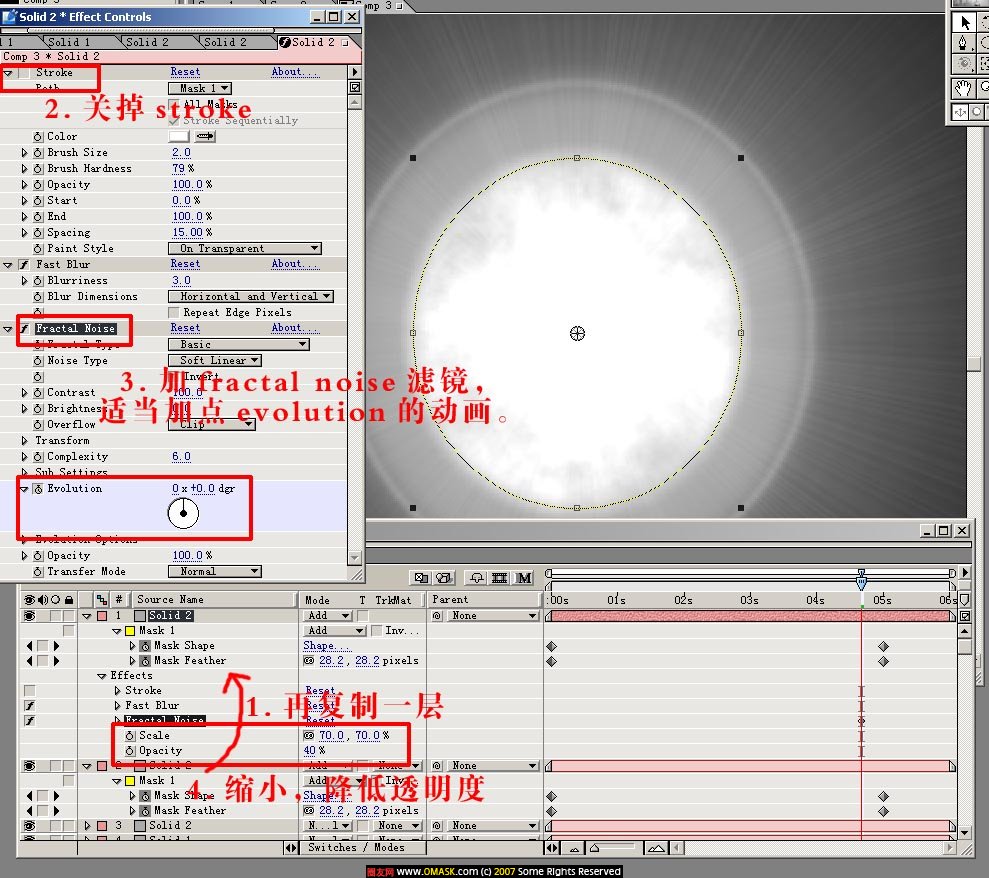The height and width of the screenshot is (878, 989).
Task: Go to previous Mask Shape keyframe, layer 1
Action: (x=30, y=646)
